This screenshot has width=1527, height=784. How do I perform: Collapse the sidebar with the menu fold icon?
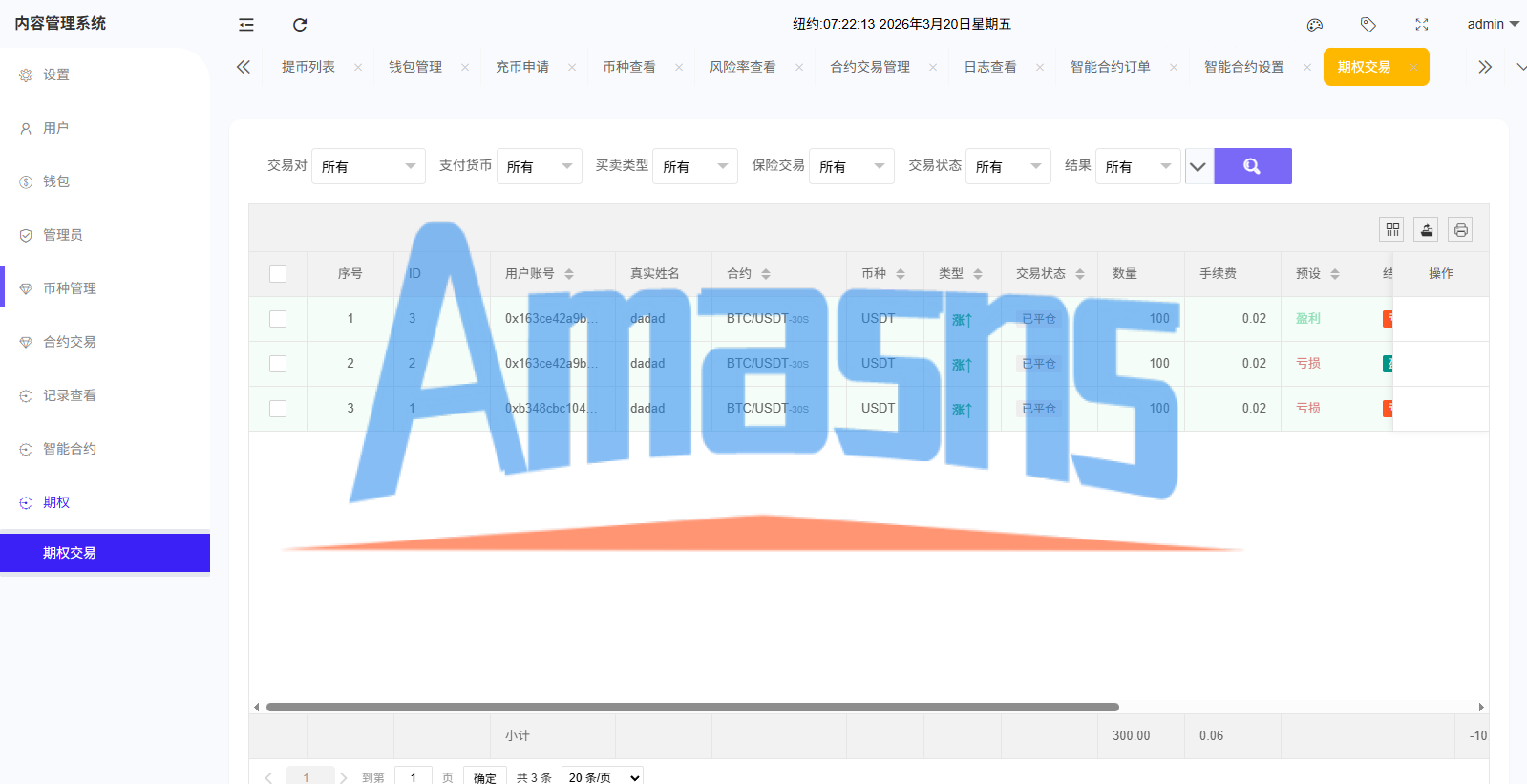tap(246, 25)
